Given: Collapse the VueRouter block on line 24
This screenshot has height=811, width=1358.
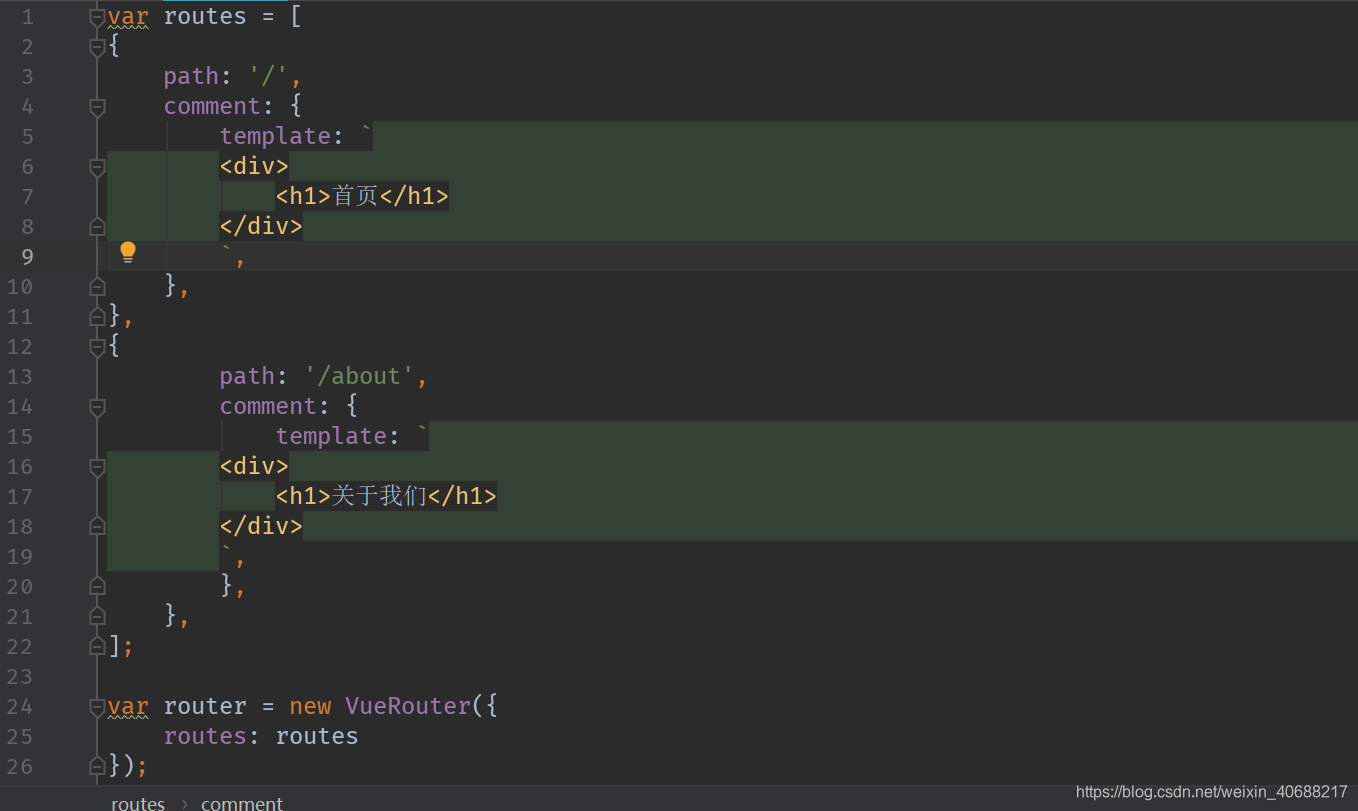Looking at the screenshot, I should 97,707.
